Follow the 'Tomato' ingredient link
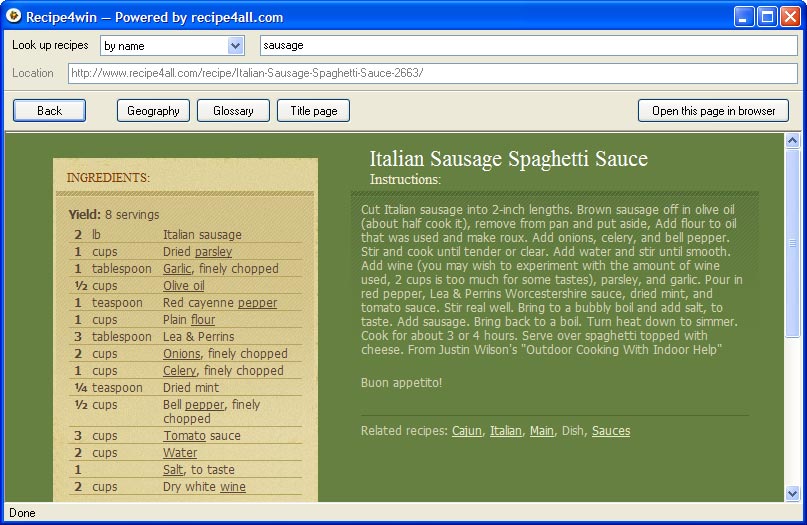 point(184,436)
